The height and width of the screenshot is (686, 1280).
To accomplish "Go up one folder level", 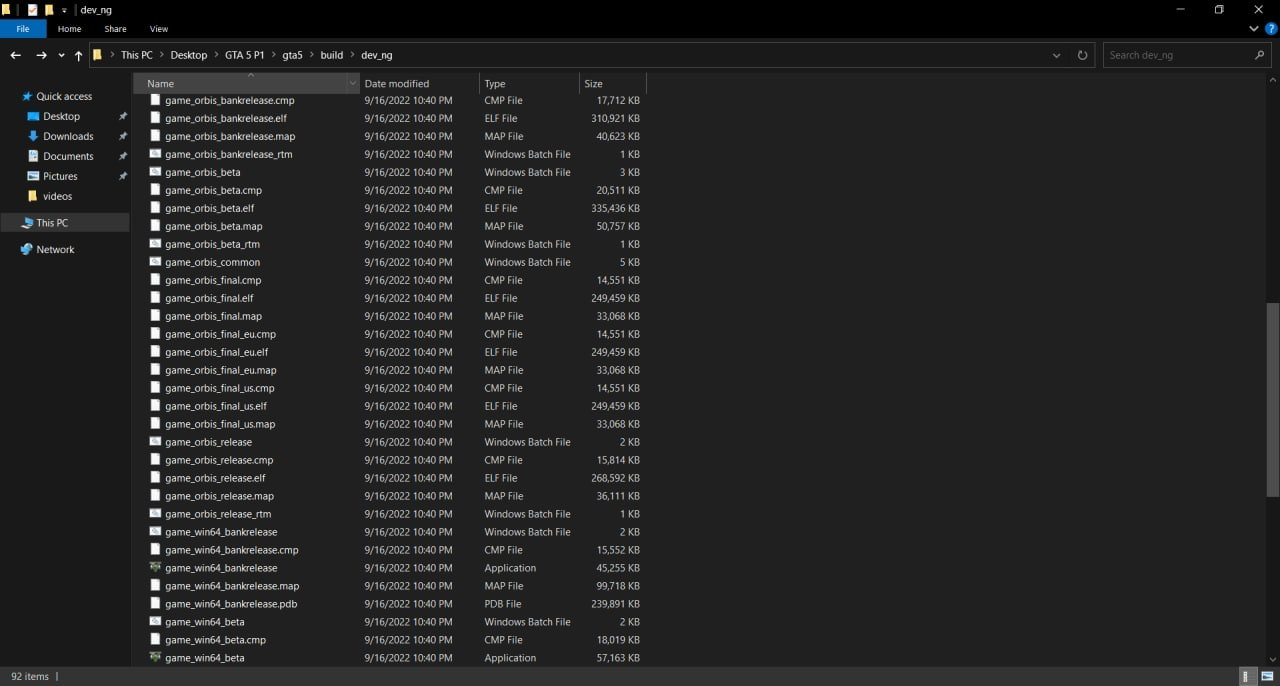I will [x=78, y=56].
